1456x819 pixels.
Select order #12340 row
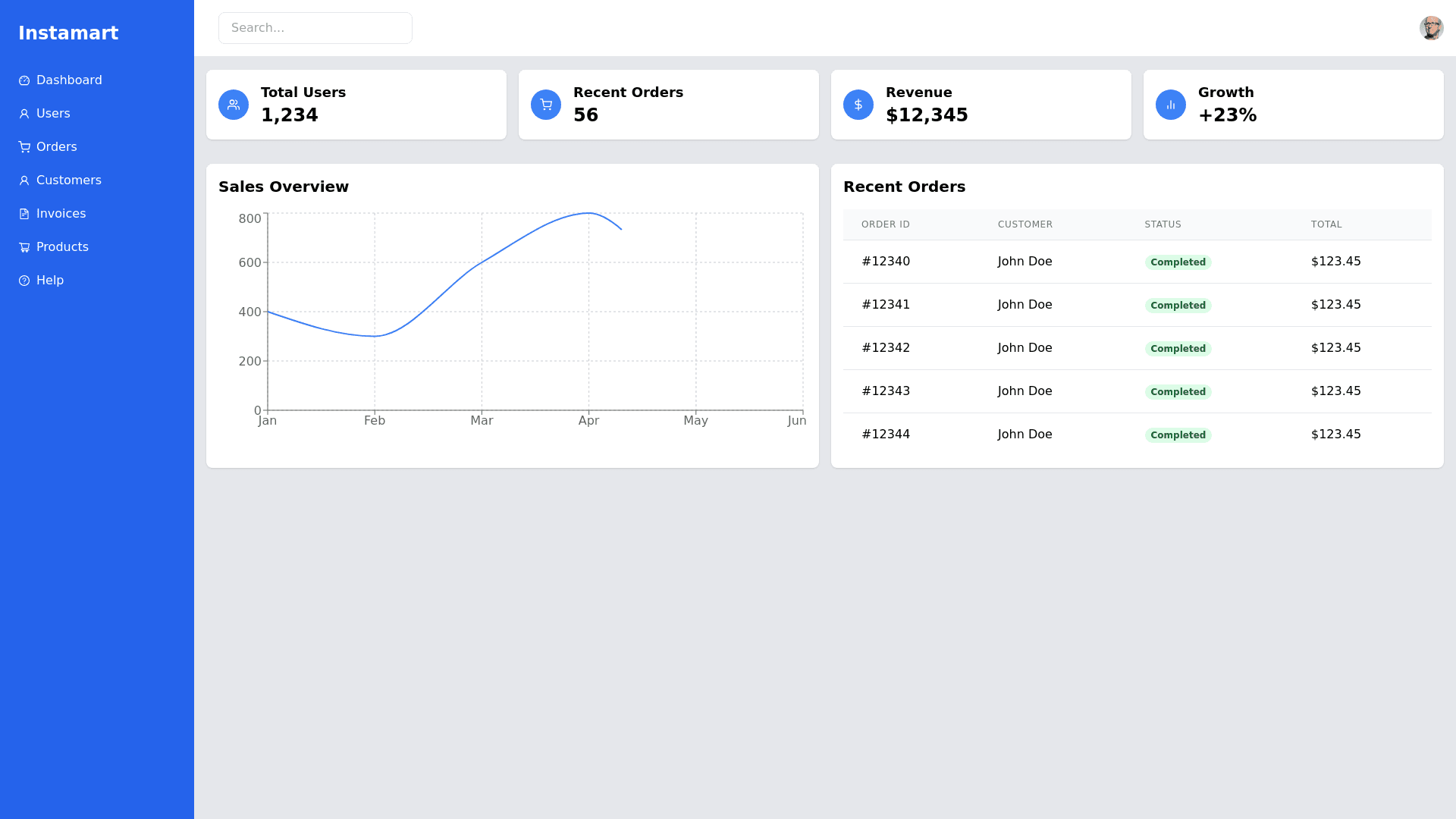tap(886, 262)
